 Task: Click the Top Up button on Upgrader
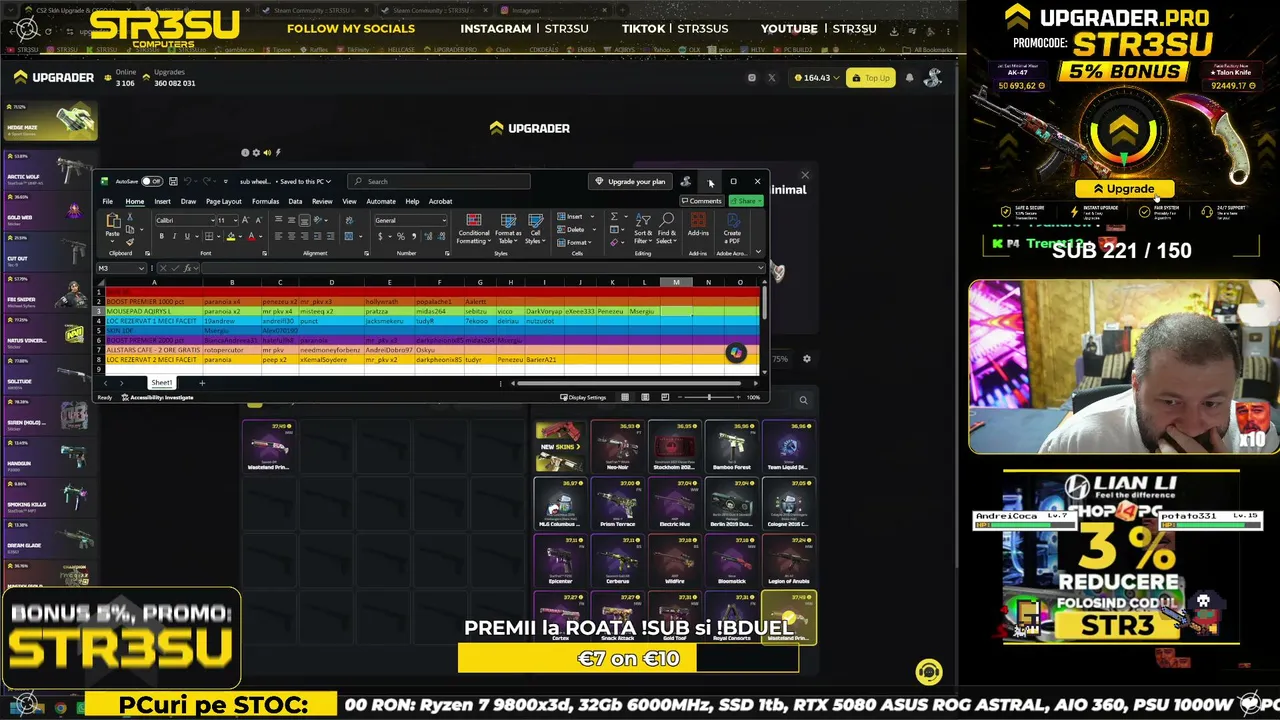coord(870,77)
